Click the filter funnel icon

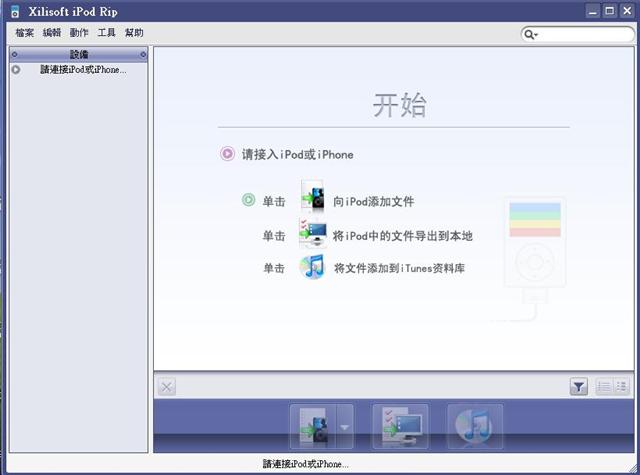click(x=579, y=386)
